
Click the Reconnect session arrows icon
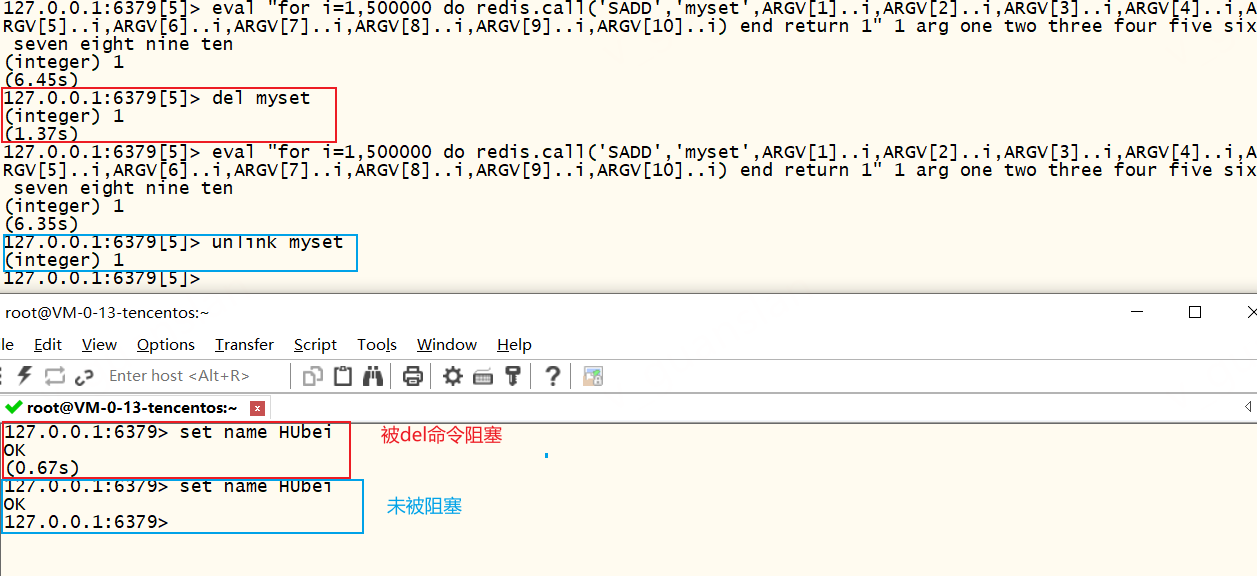pyautogui.click(x=54, y=376)
